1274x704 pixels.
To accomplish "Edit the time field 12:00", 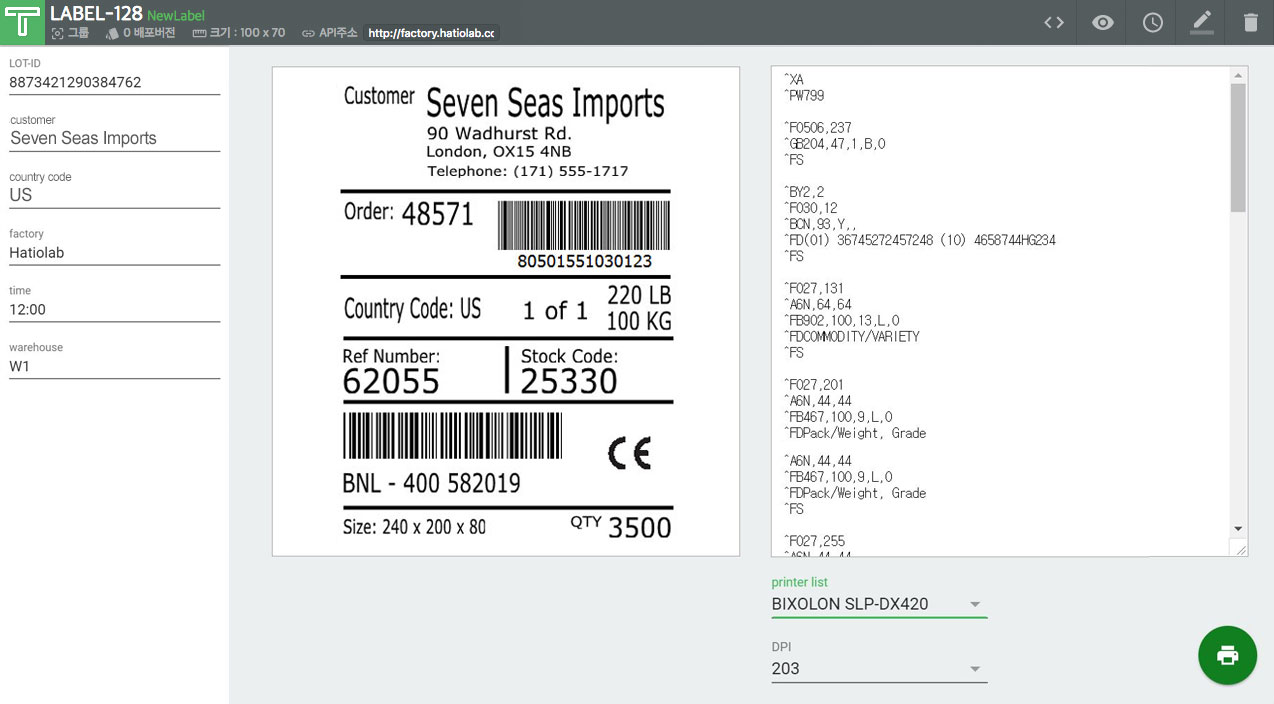I will [x=114, y=310].
